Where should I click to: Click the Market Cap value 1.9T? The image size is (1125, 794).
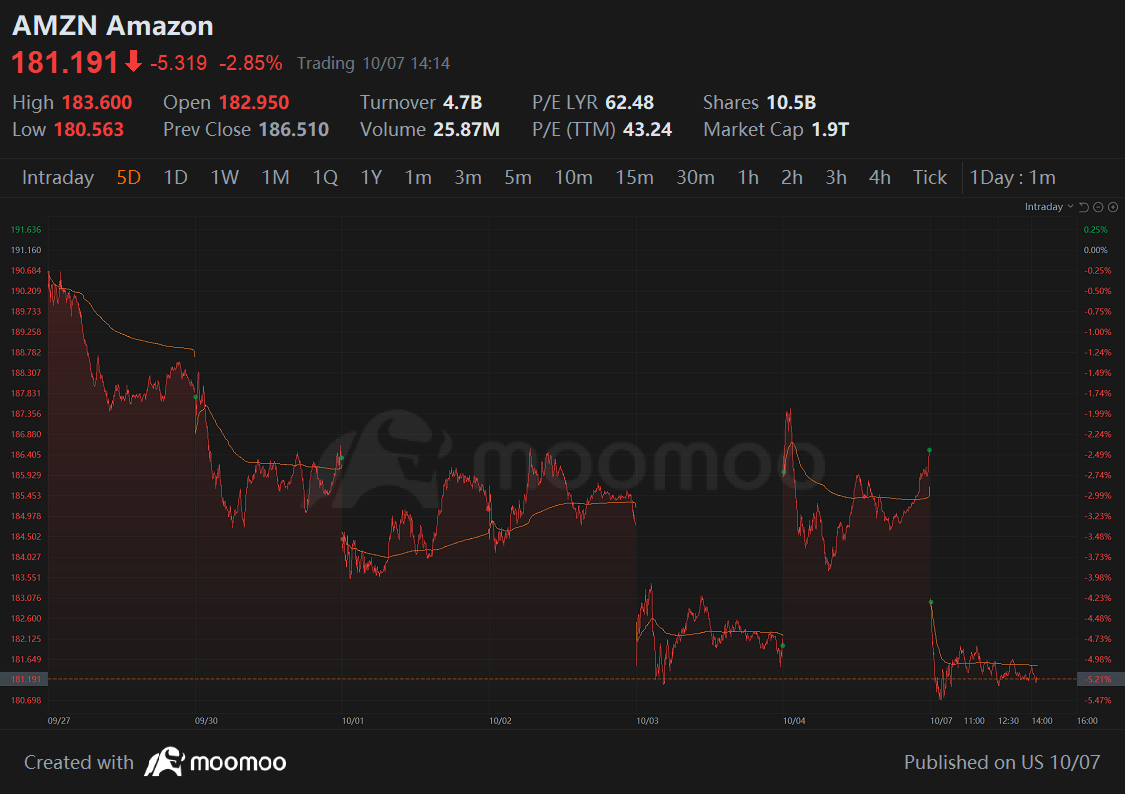830,130
